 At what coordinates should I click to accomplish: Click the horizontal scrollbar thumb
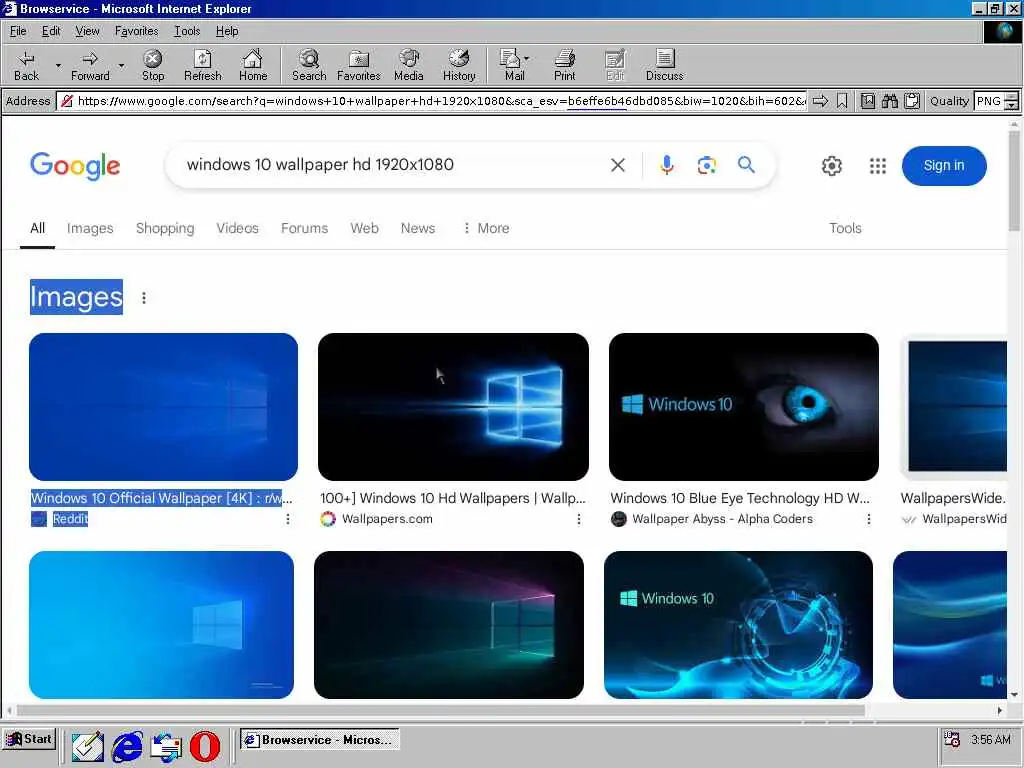[x=441, y=710]
